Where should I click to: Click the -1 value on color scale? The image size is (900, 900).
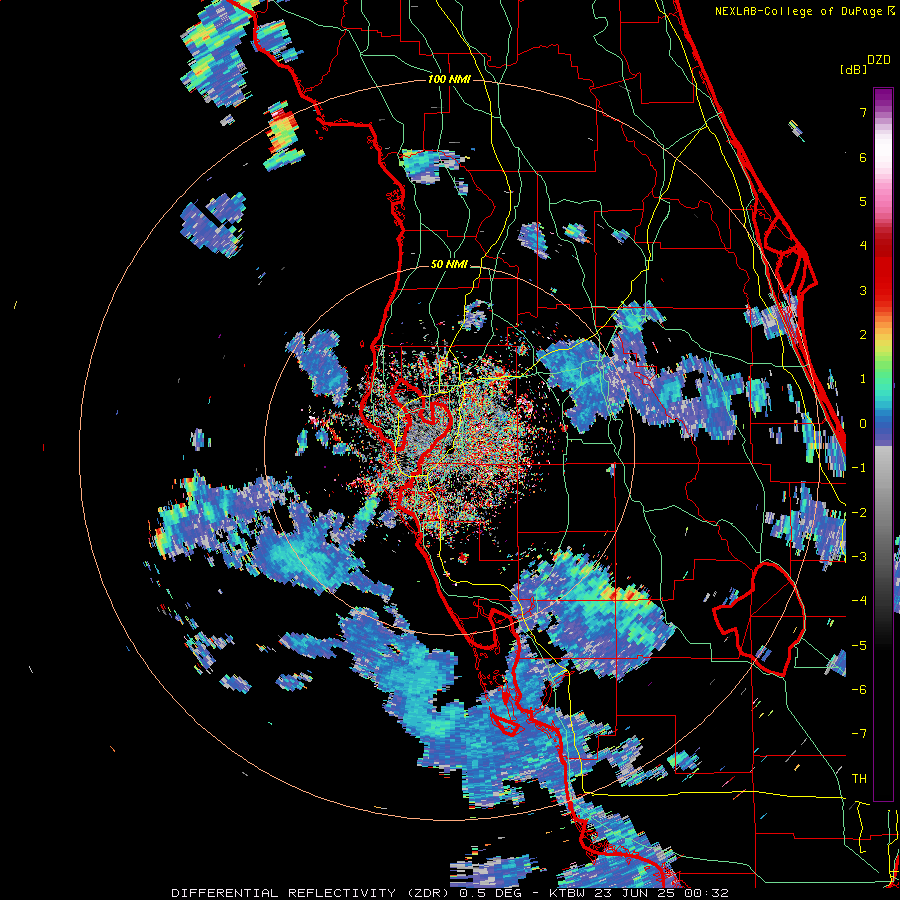(859, 468)
